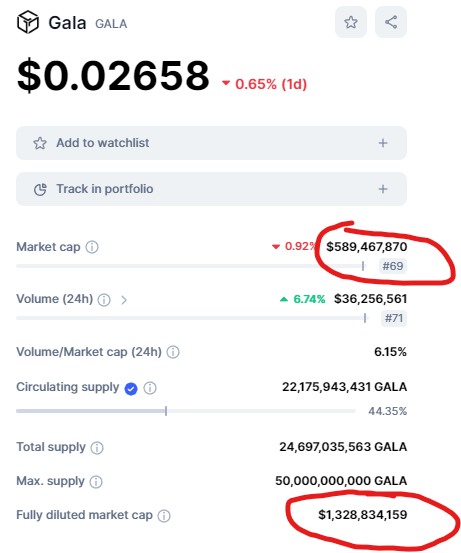
Task: Open Circulating supply info tooltip icon
Action: pyautogui.click(x=150, y=388)
